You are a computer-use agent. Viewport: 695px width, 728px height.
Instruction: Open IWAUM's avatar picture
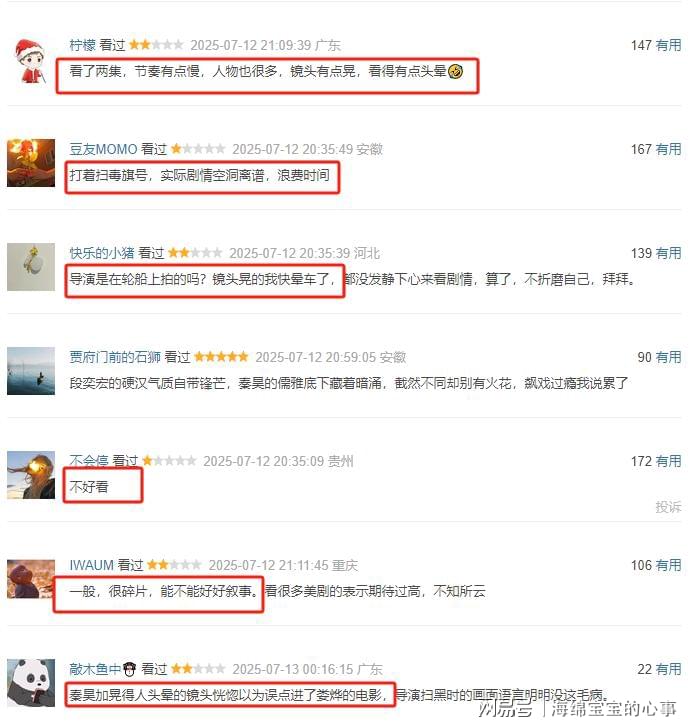click(x=31, y=579)
